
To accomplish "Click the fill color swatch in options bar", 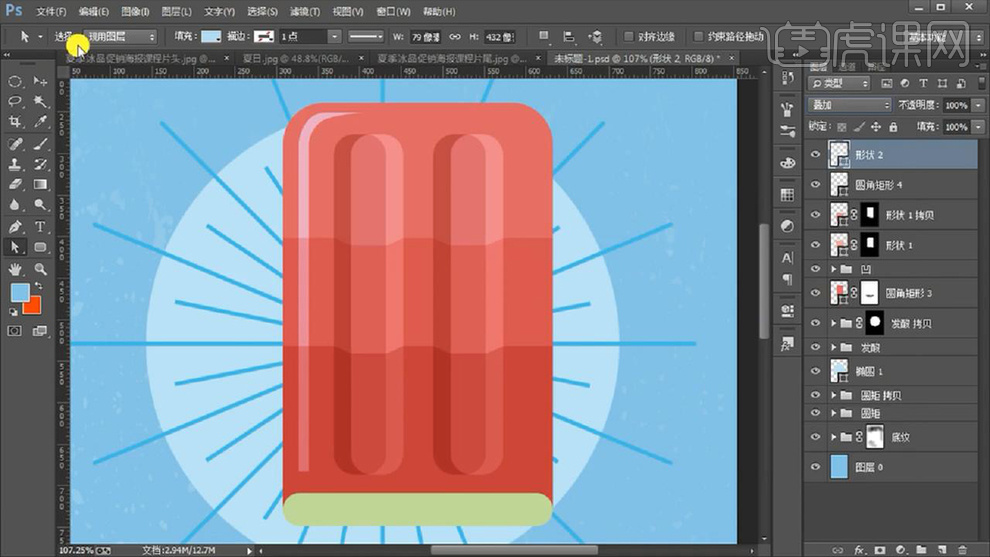I will 211,37.
